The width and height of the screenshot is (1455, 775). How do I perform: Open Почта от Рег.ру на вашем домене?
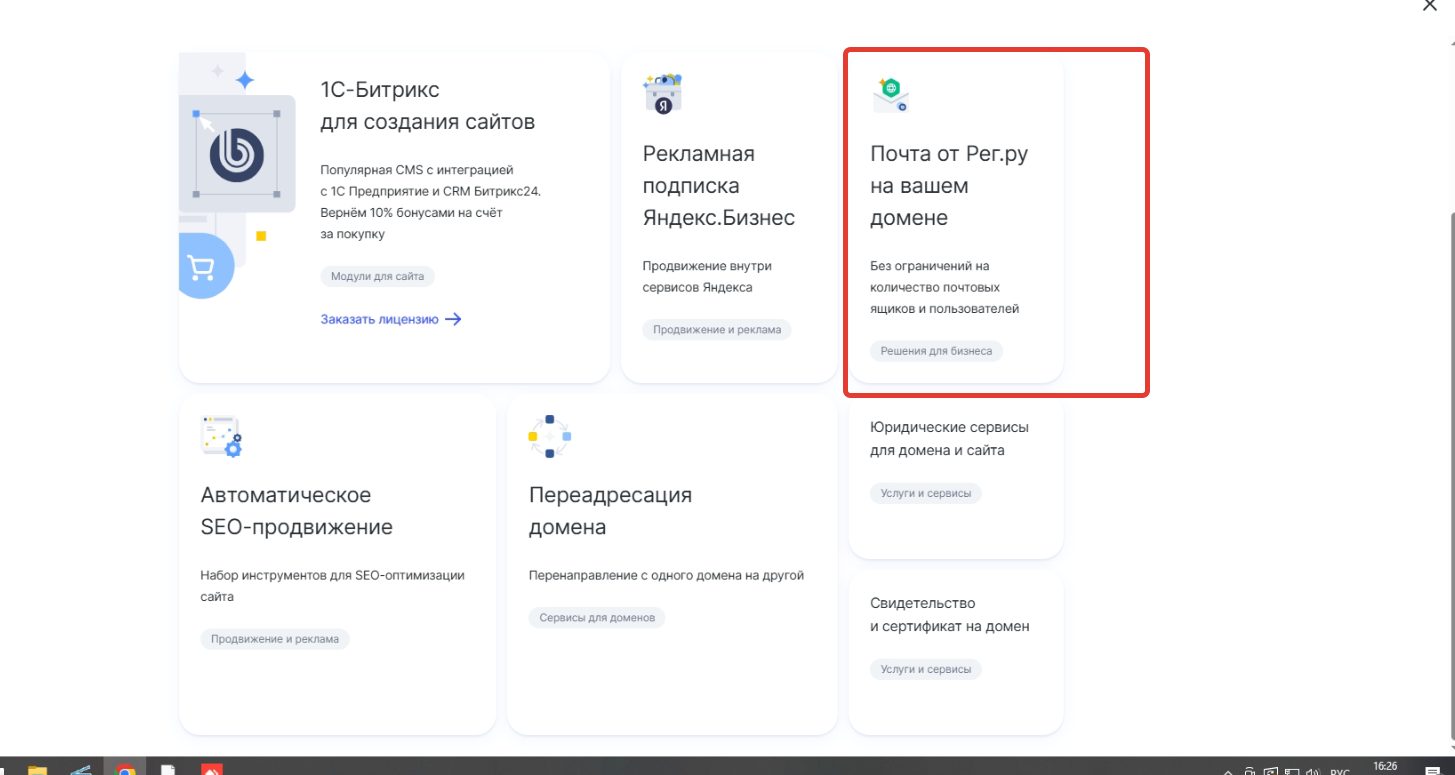click(x=949, y=186)
